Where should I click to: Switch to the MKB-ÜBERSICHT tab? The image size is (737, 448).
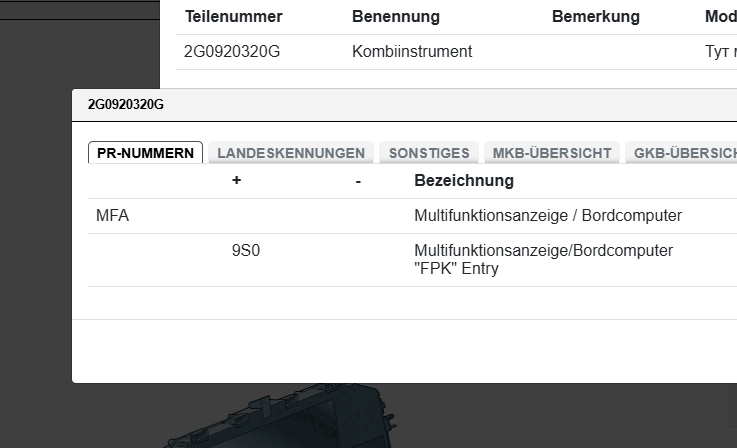(551, 153)
